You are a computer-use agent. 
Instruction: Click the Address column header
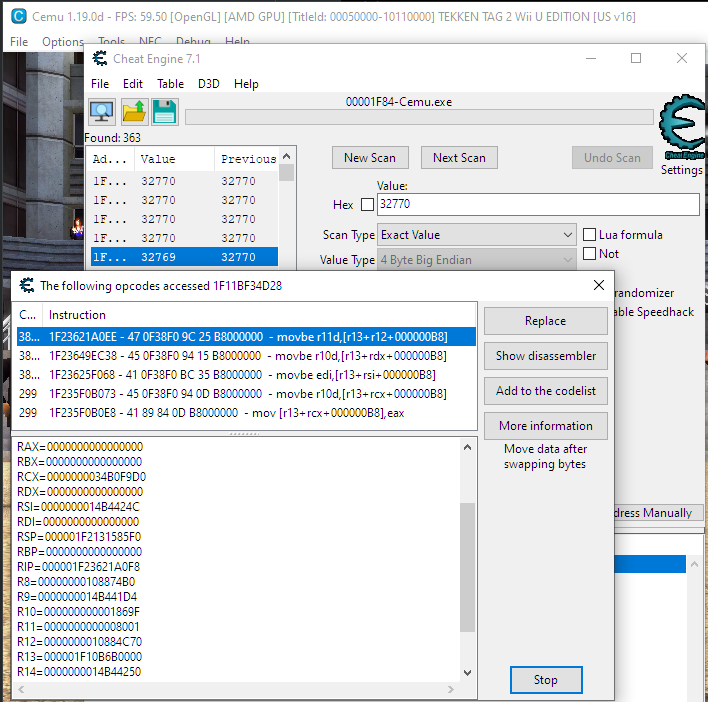110,159
